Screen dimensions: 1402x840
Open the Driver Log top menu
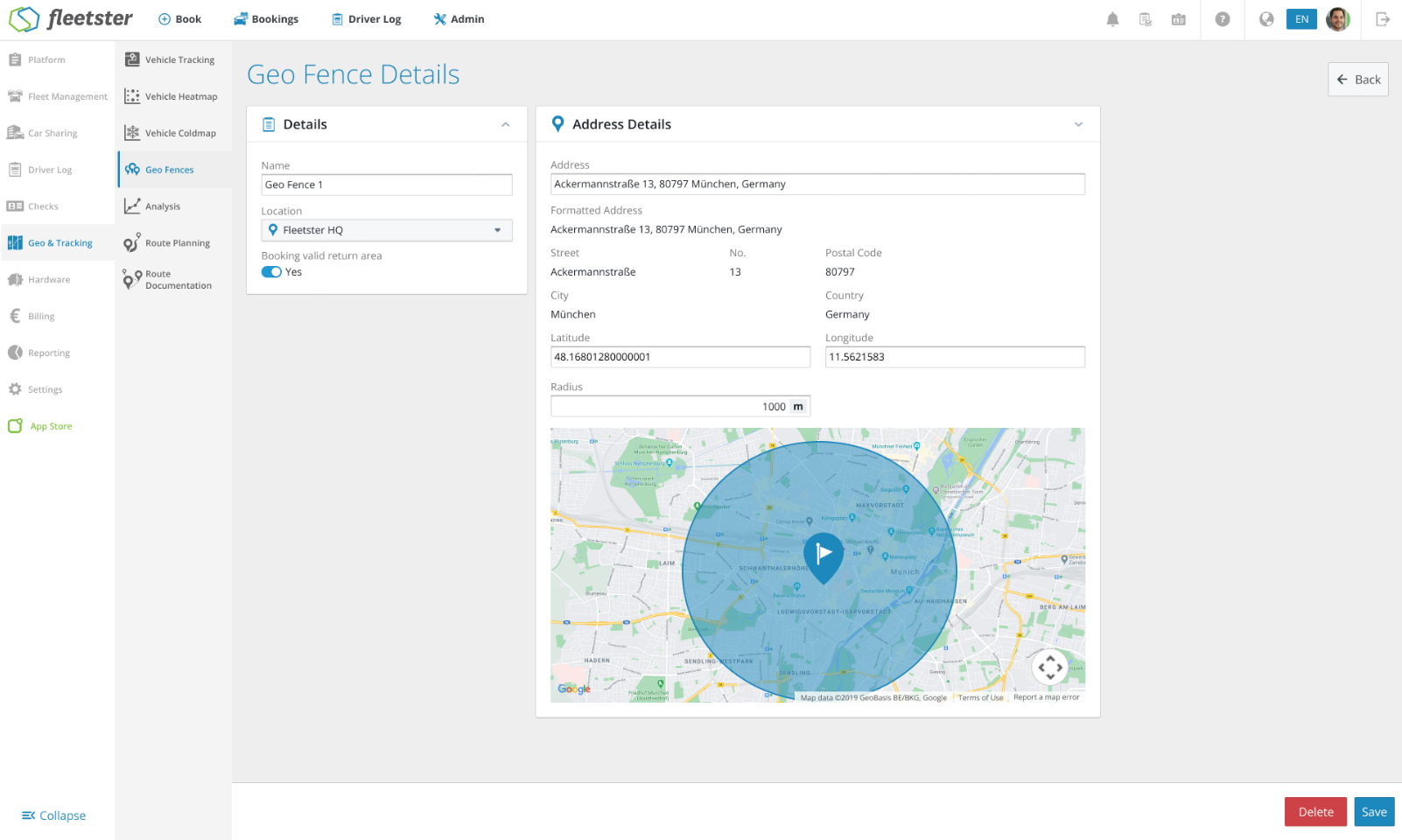point(367,19)
